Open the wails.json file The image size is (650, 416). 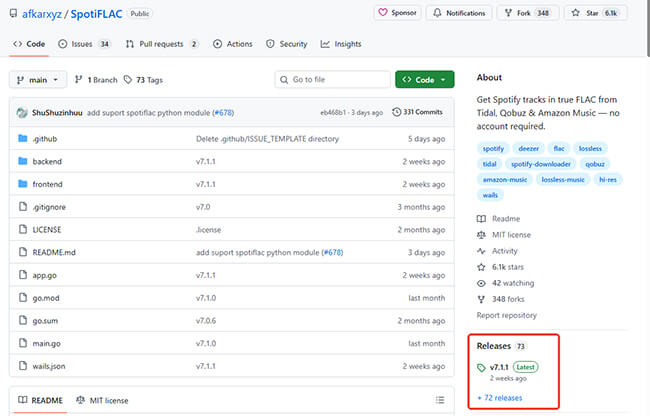coord(49,366)
